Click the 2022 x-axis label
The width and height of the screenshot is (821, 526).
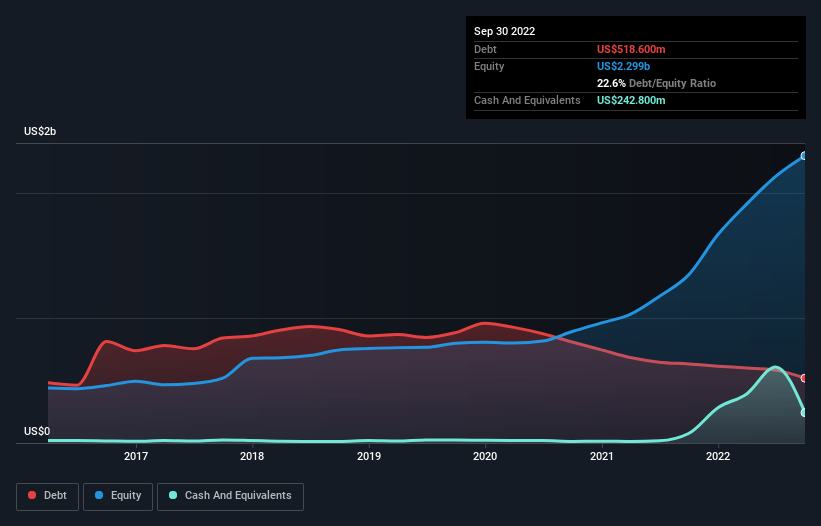click(718, 456)
